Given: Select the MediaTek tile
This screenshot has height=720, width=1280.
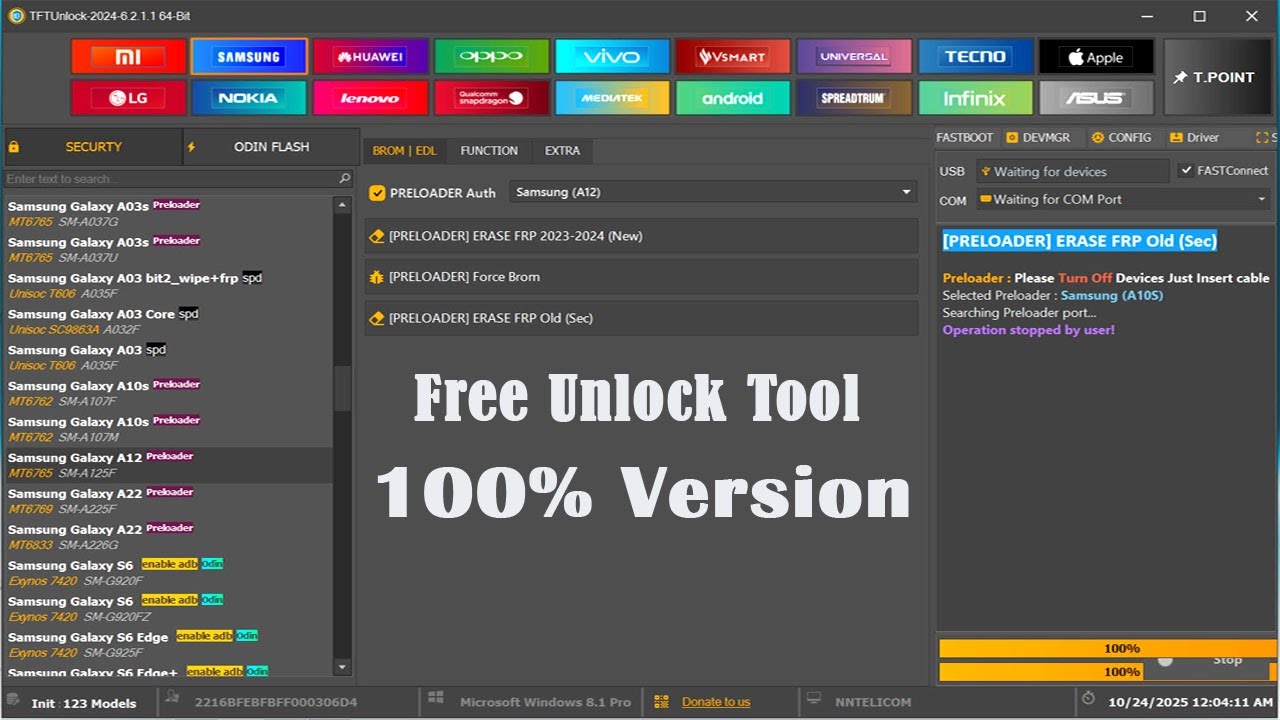Looking at the screenshot, I should [x=612, y=98].
